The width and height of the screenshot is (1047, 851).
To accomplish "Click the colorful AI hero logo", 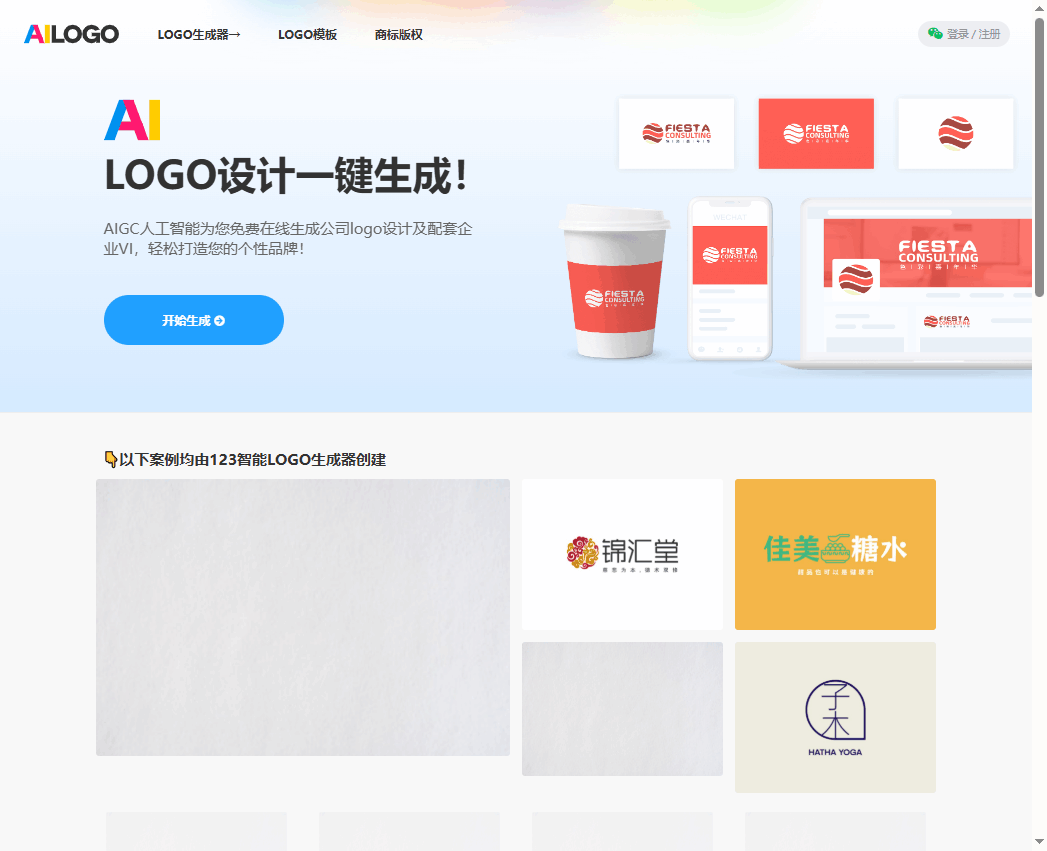I will (x=132, y=120).
